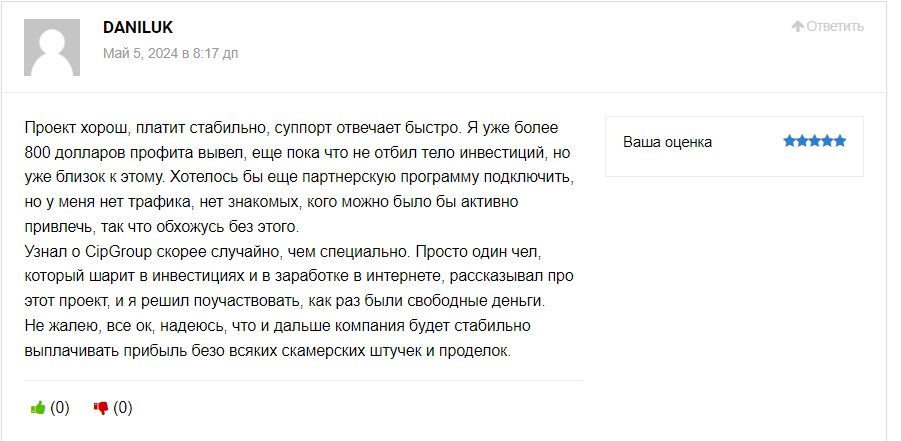Viewport: 901px width, 441px height.
Task: Click the dislike count next to thumbs-down
Action: click(123, 408)
